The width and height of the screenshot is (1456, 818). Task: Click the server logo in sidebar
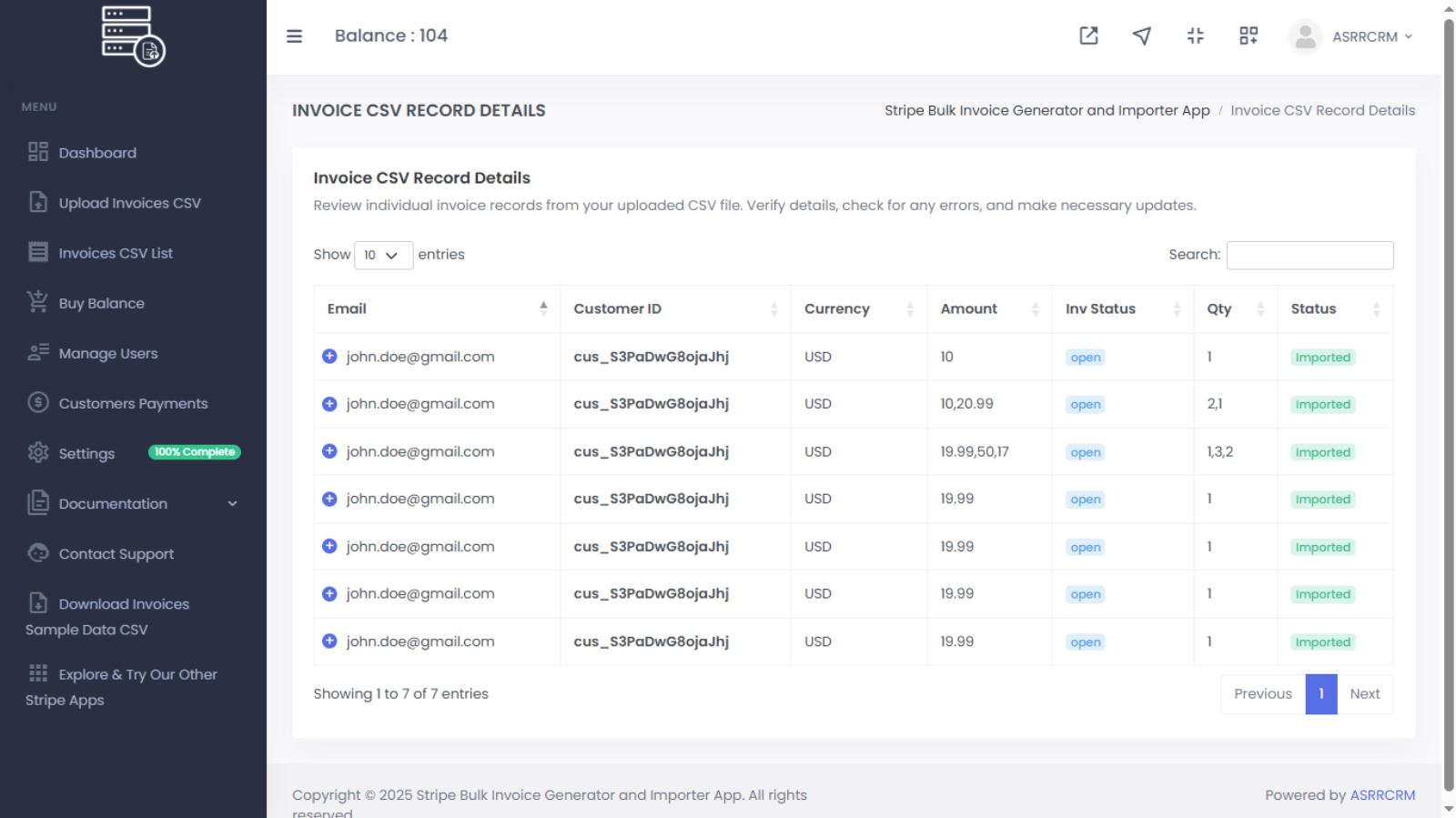[x=133, y=36]
